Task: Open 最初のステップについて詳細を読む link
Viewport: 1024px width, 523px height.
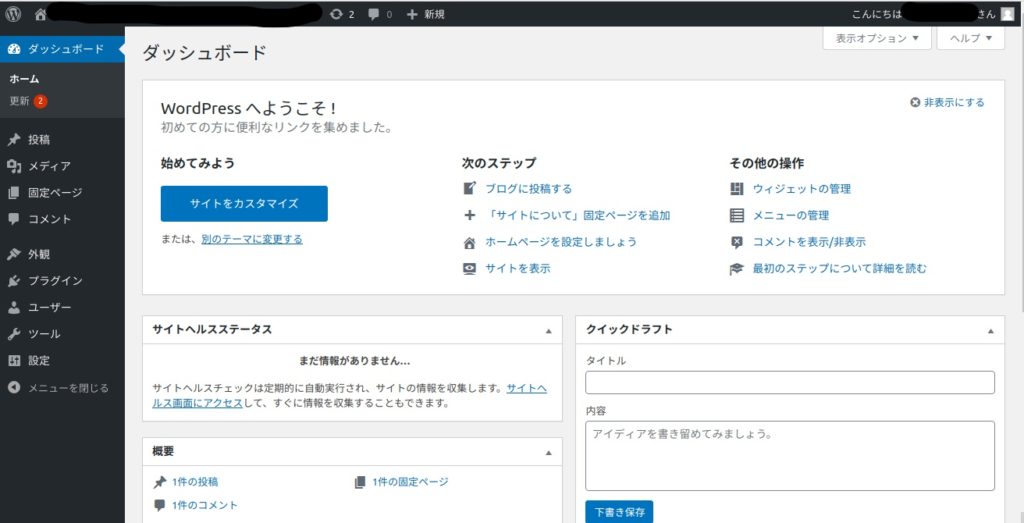Action: tap(840, 268)
